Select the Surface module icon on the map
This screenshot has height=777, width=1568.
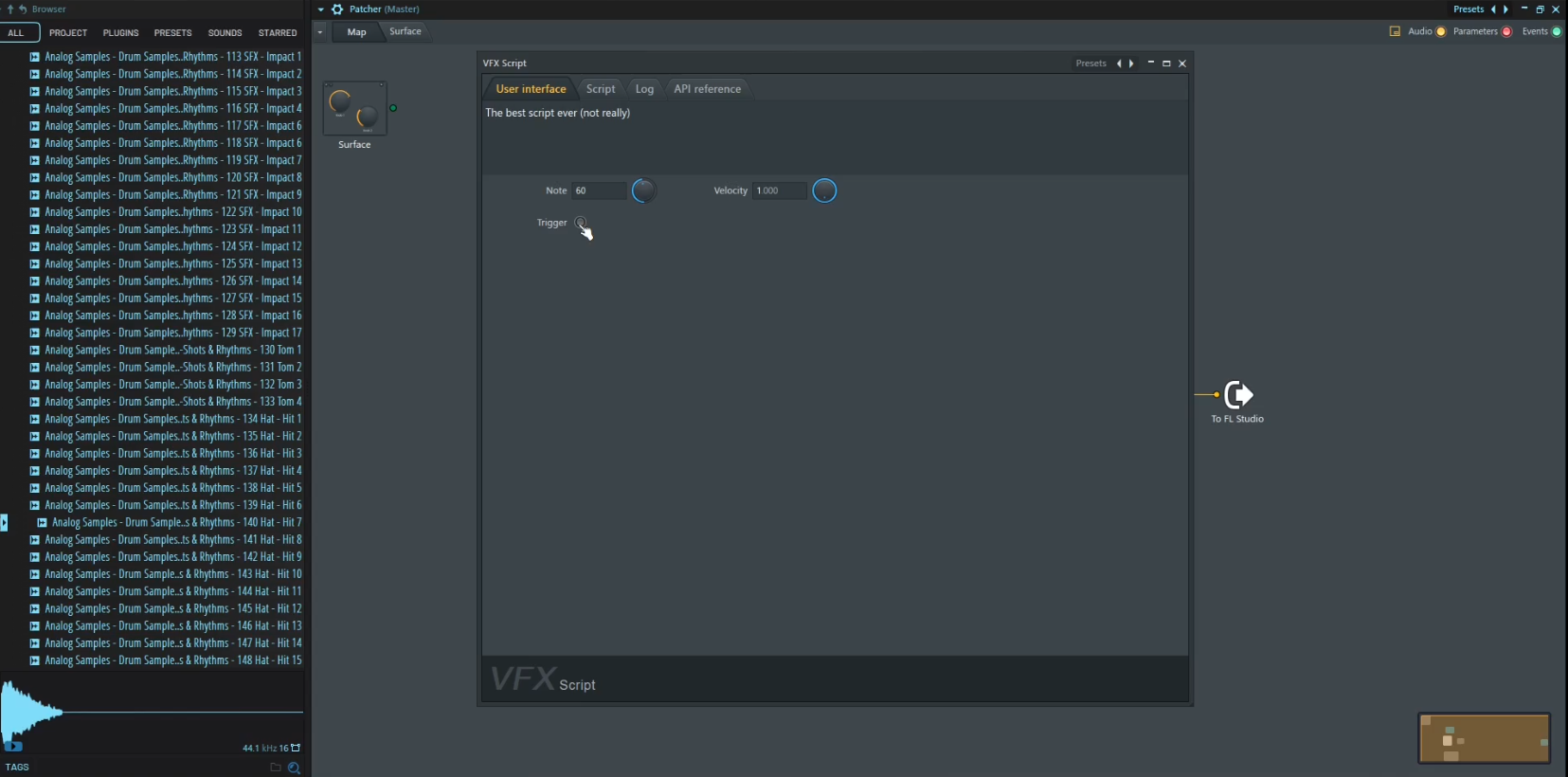coord(355,109)
